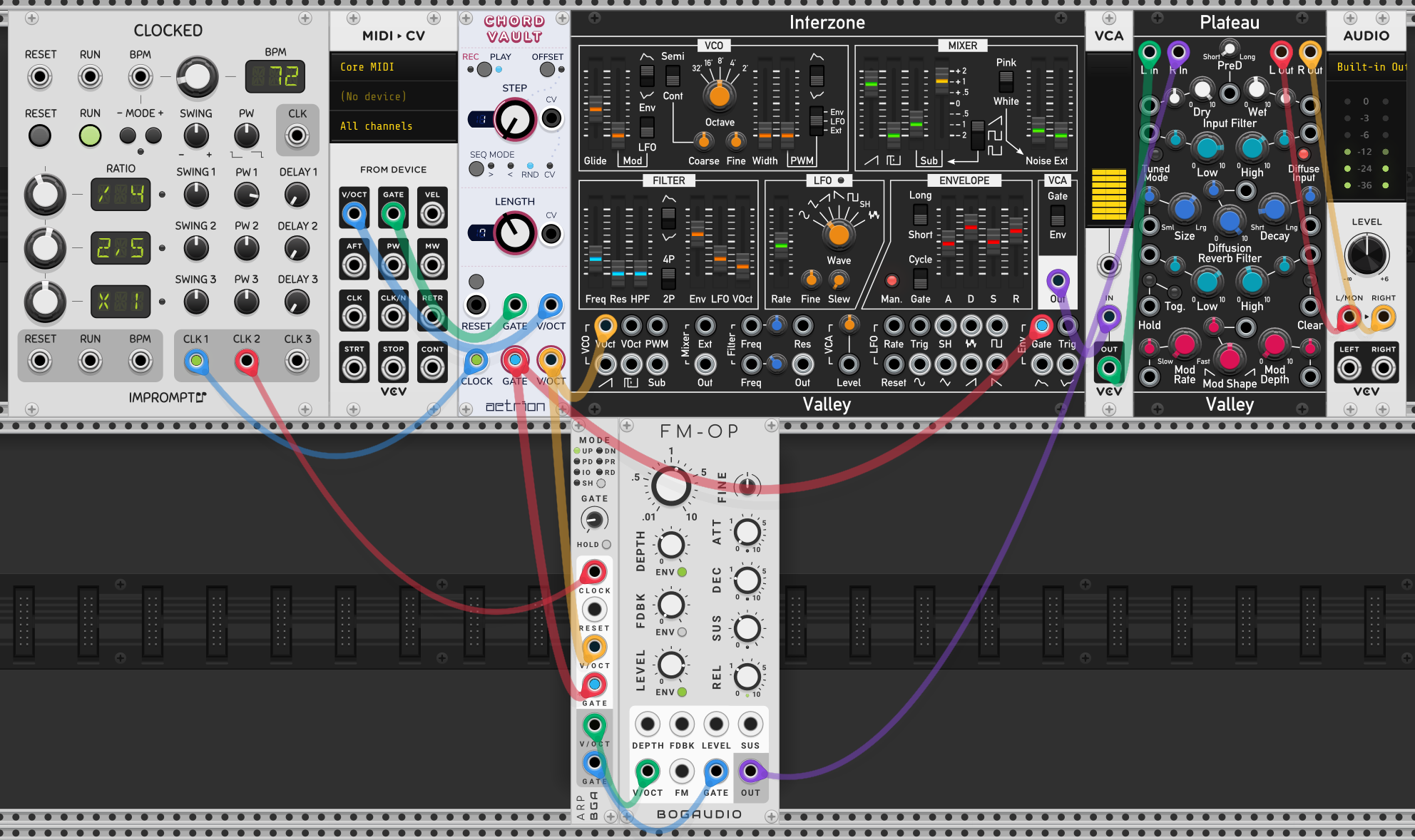
Task: Toggle the FM-OP FDBK ENV button
Action: click(682, 632)
